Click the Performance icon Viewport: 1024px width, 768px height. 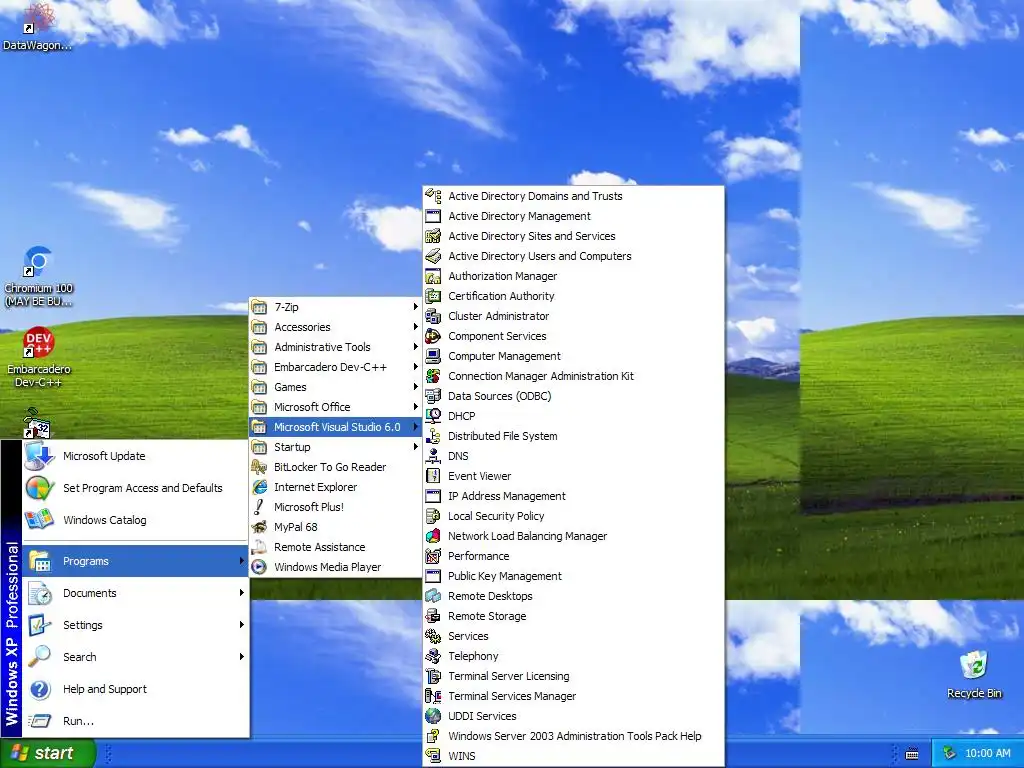(x=433, y=556)
